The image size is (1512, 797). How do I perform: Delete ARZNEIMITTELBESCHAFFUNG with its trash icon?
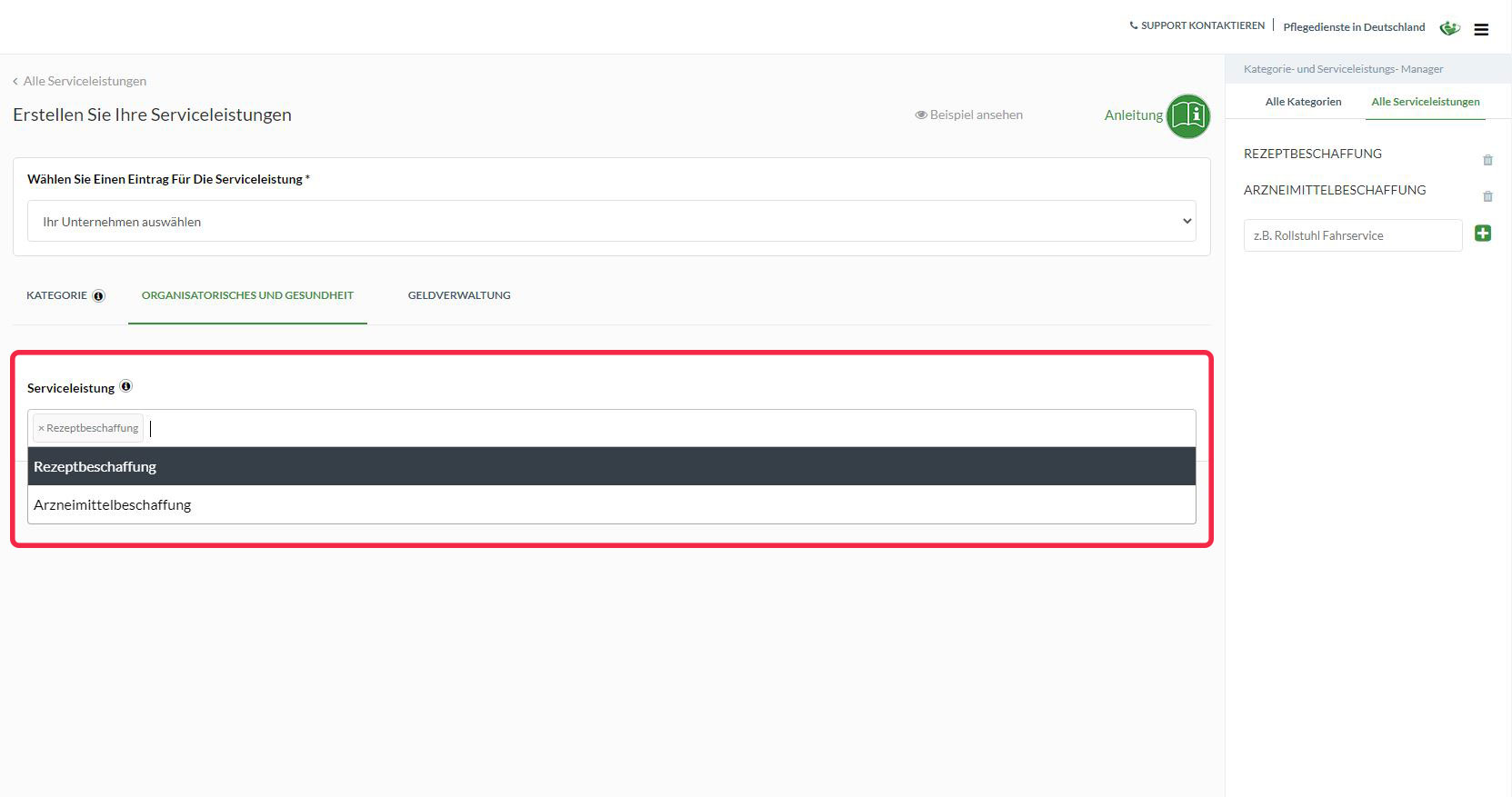(x=1487, y=196)
